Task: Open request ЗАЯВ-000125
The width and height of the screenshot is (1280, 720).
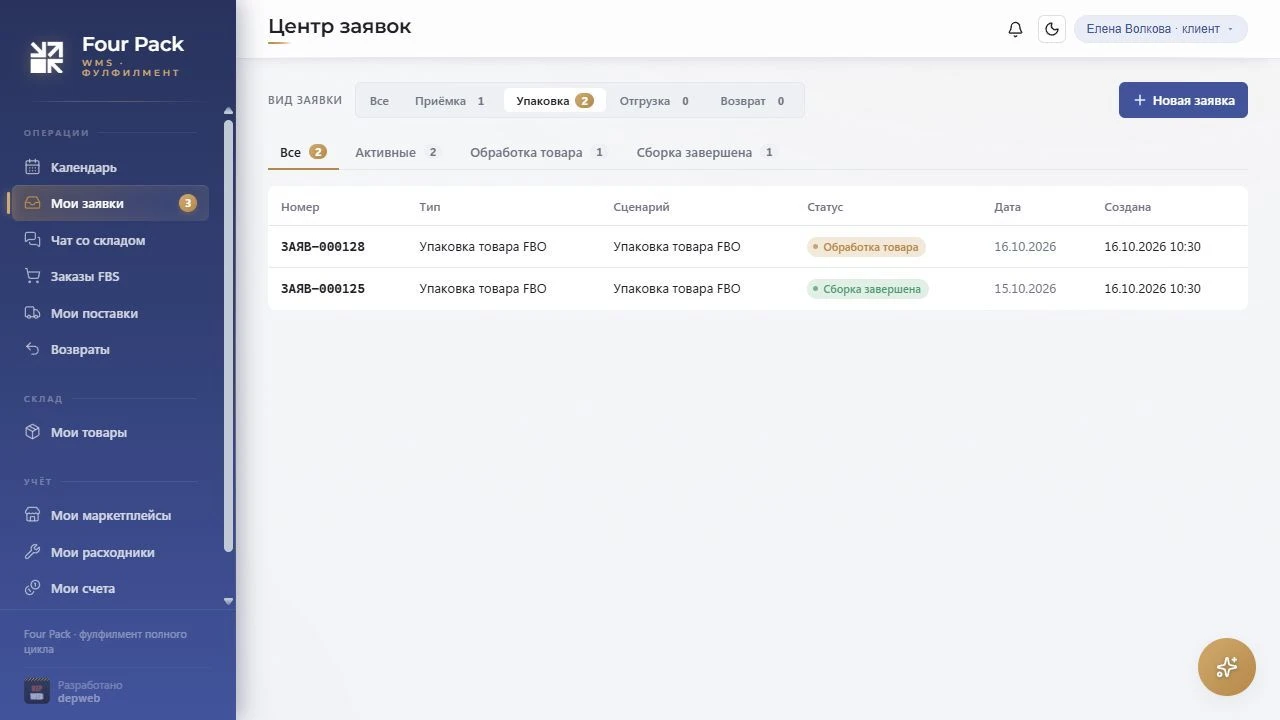Action: pyautogui.click(x=758, y=289)
